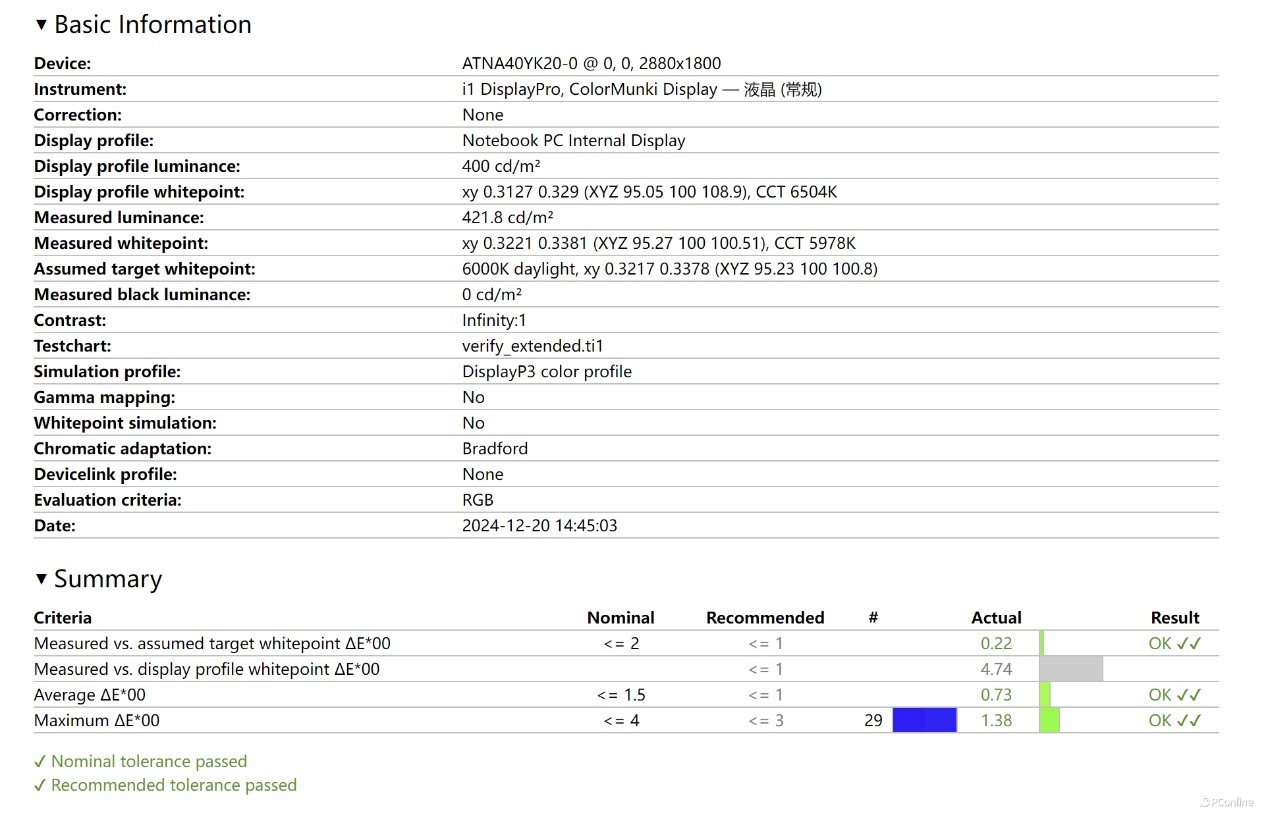This screenshot has width=1268, height=821.
Task: Click the Criteria column header
Action: click(x=63, y=618)
